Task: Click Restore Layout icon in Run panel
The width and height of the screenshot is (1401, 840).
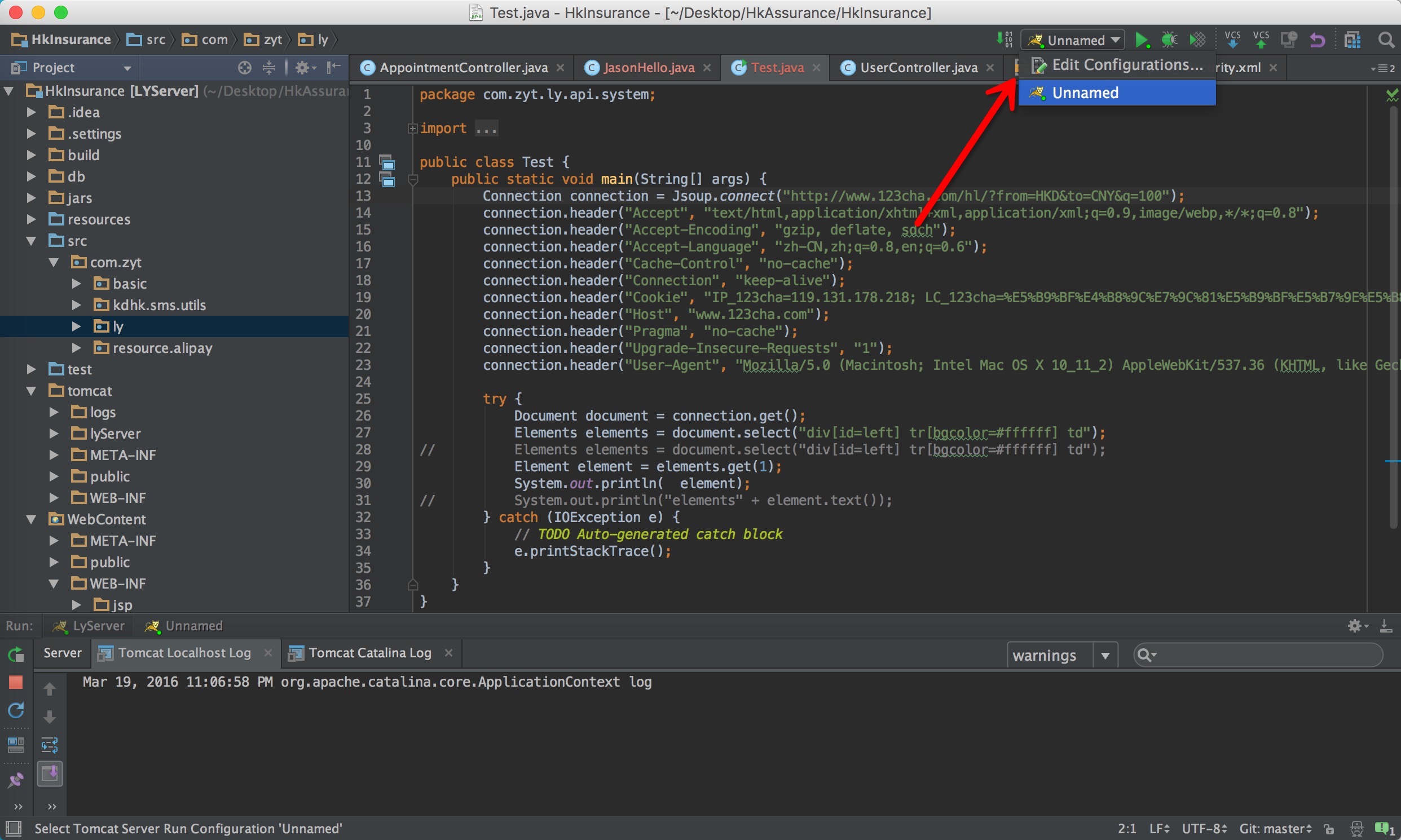Action: 16,745
